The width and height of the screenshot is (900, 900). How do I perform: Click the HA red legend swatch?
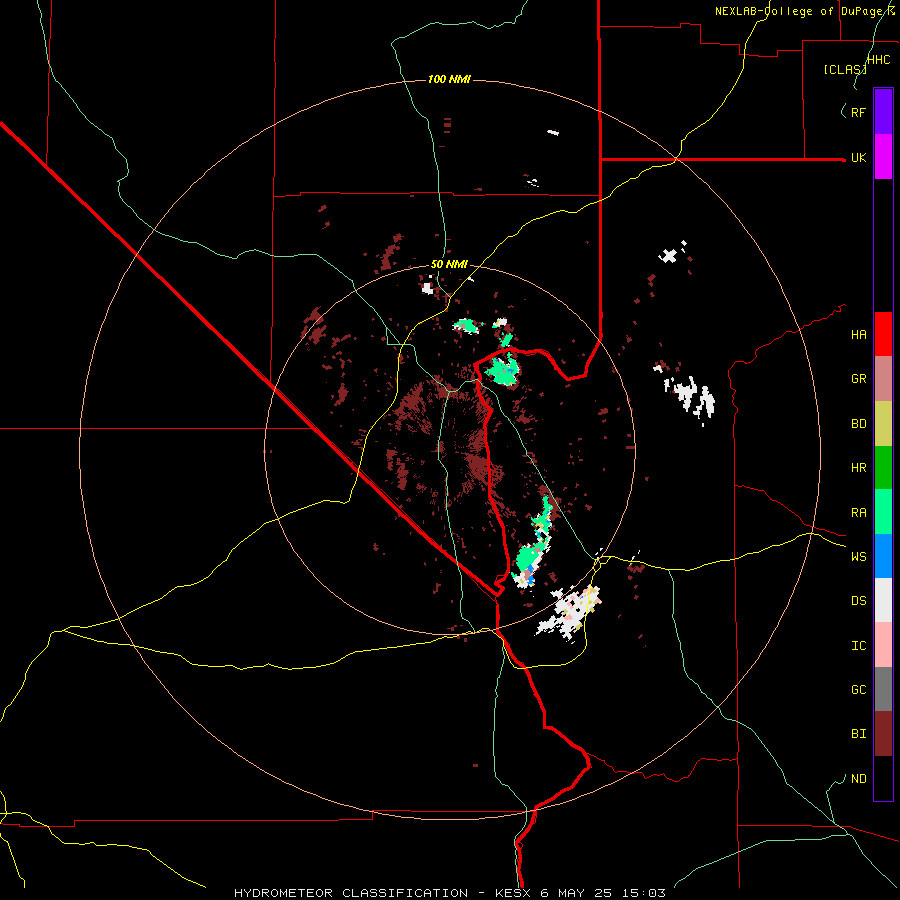[883, 334]
